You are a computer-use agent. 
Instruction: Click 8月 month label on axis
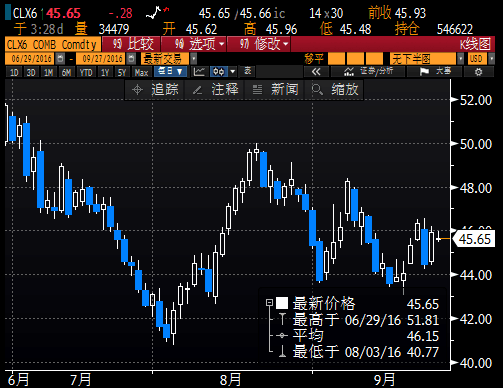point(231,380)
